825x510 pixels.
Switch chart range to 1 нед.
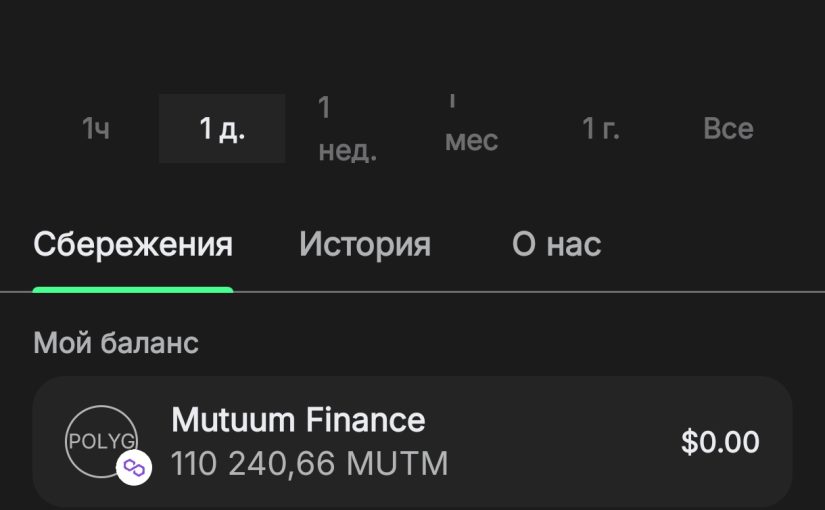point(347,129)
